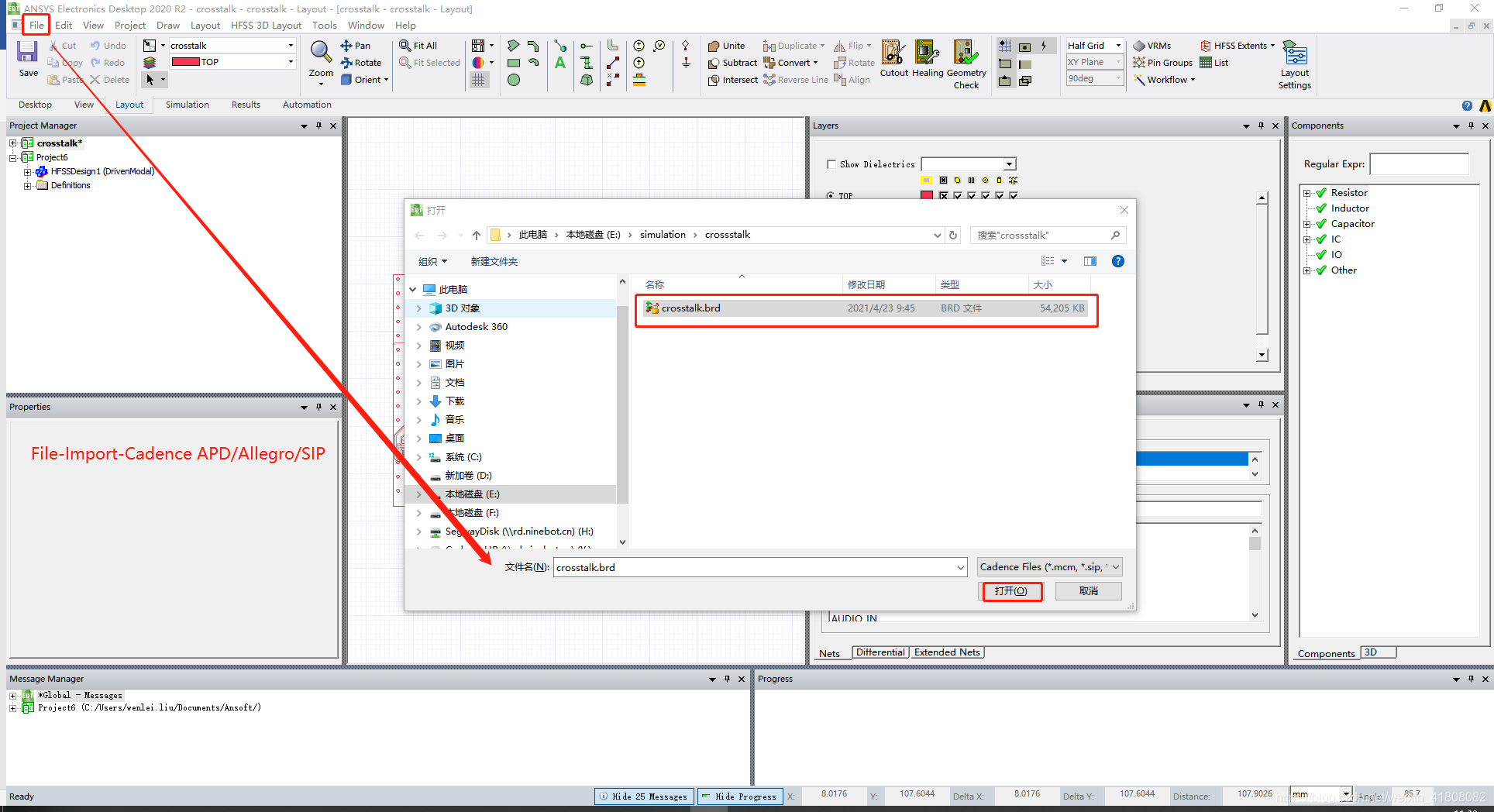Expand HFSSDesign1 (DrivenModal) node

click(27, 171)
